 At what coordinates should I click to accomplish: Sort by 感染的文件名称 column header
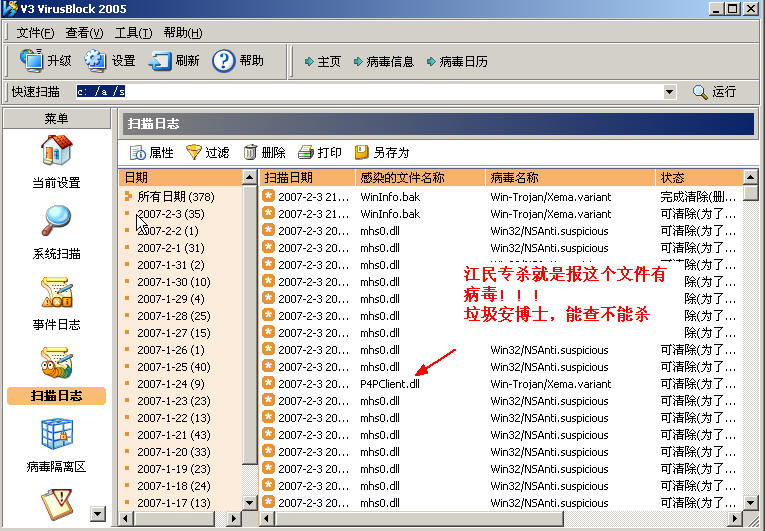[x=421, y=178]
